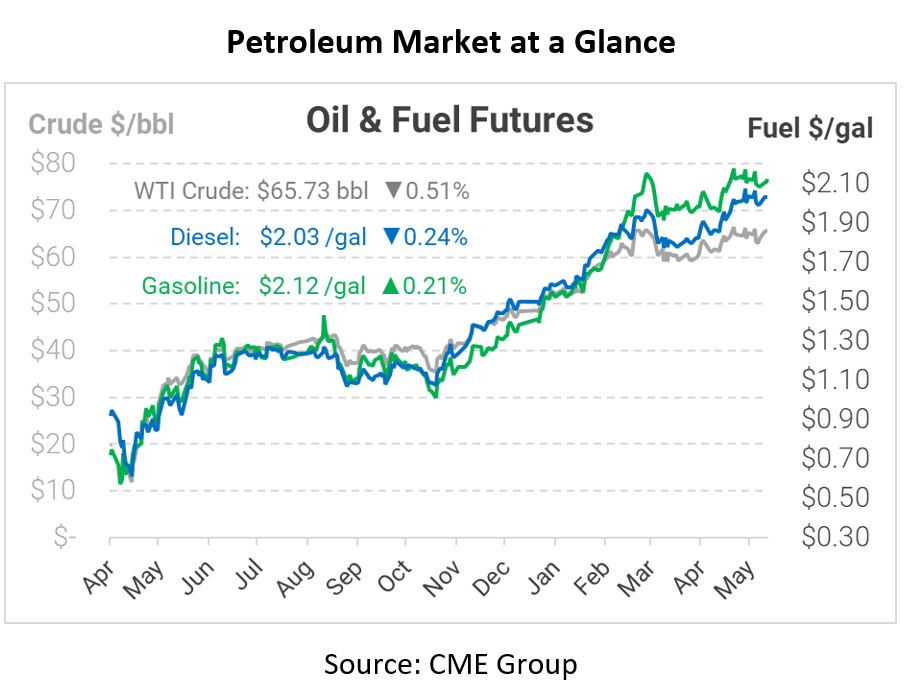Click the green up triangle beside Gasoline
The width and height of the screenshot is (907, 687).
click(x=391, y=285)
